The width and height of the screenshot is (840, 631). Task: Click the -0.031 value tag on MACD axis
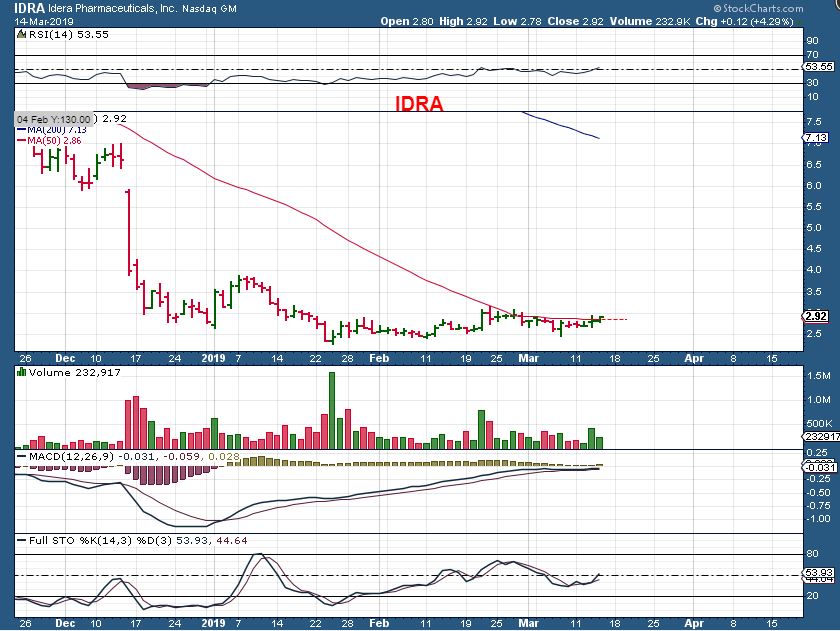[820, 468]
